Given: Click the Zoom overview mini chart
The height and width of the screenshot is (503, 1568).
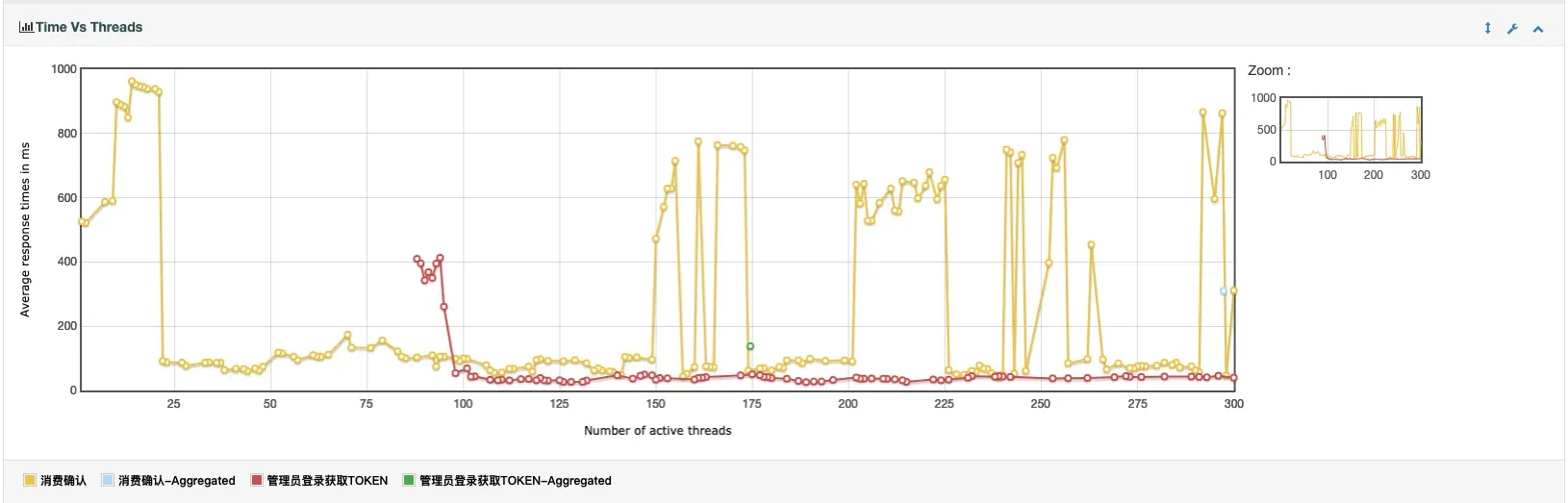Looking at the screenshot, I should click(x=1351, y=129).
